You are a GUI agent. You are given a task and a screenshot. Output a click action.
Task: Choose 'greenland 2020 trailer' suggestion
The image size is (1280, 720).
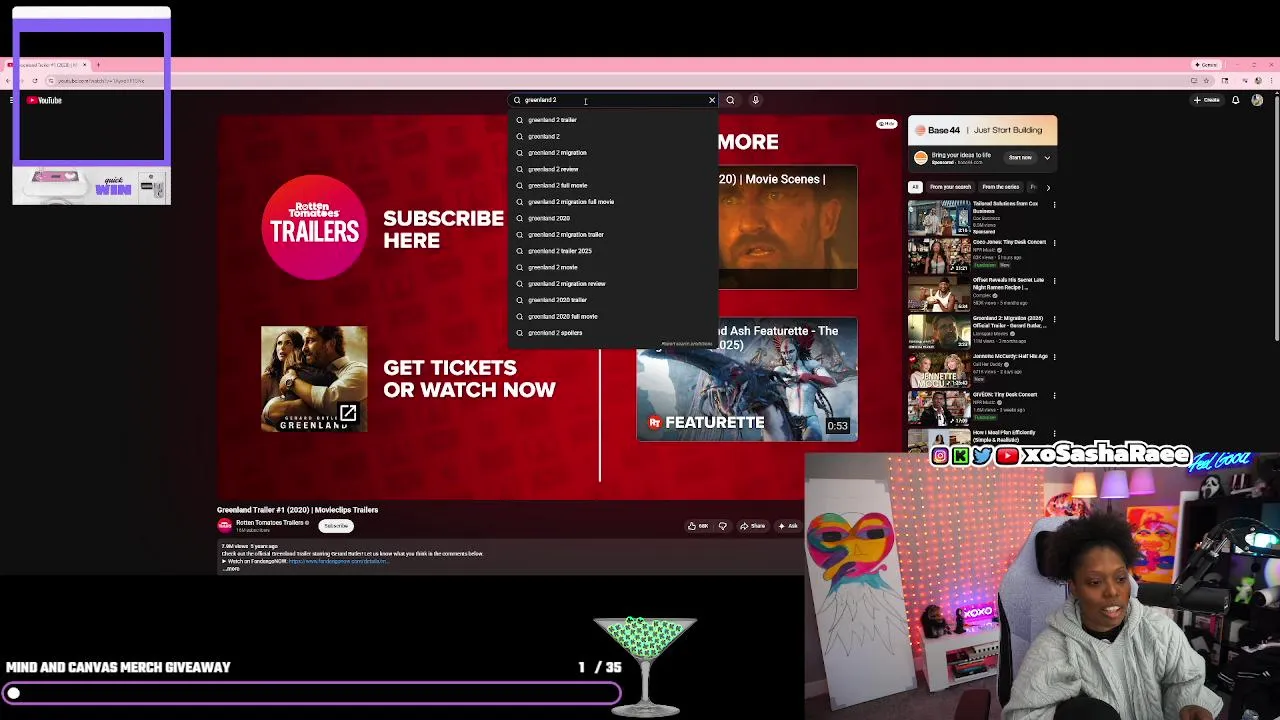click(613, 300)
